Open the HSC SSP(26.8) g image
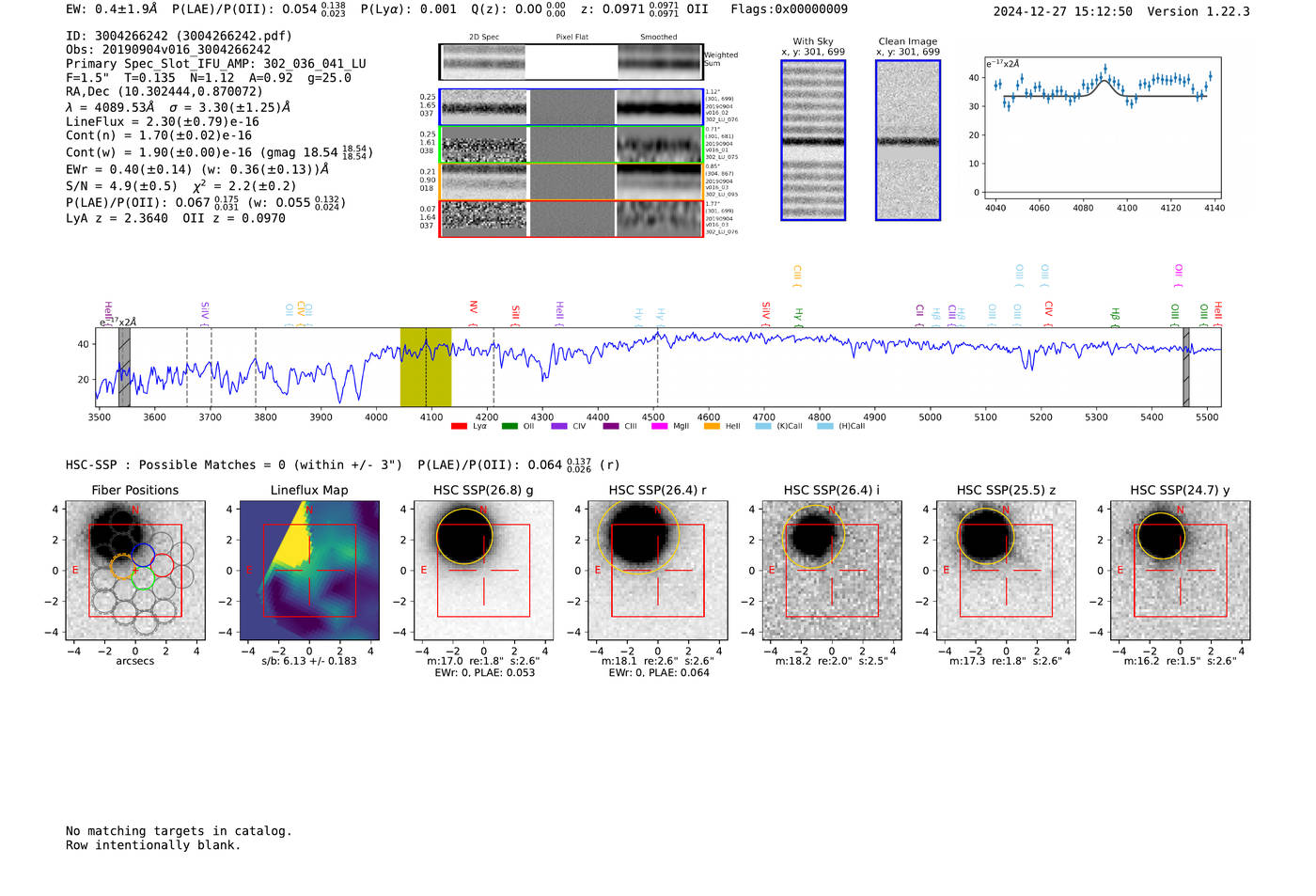 (x=484, y=570)
